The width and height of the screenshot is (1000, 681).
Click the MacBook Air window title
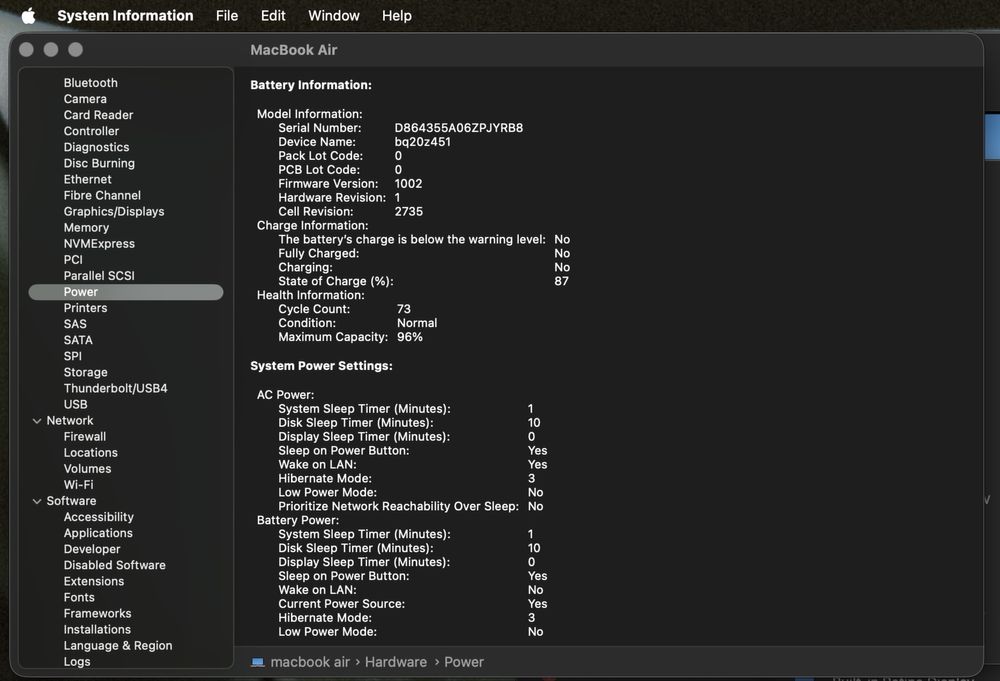point(293,50)
